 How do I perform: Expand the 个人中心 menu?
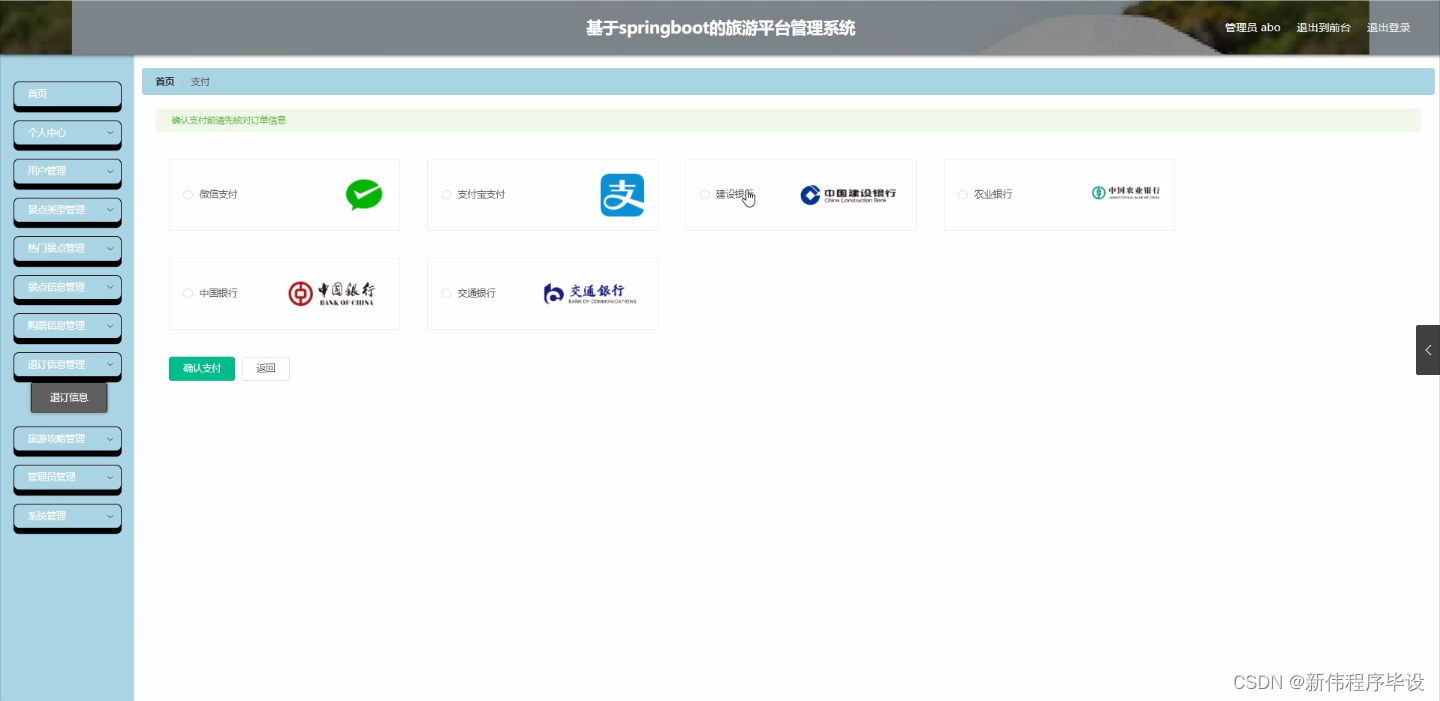67,133
